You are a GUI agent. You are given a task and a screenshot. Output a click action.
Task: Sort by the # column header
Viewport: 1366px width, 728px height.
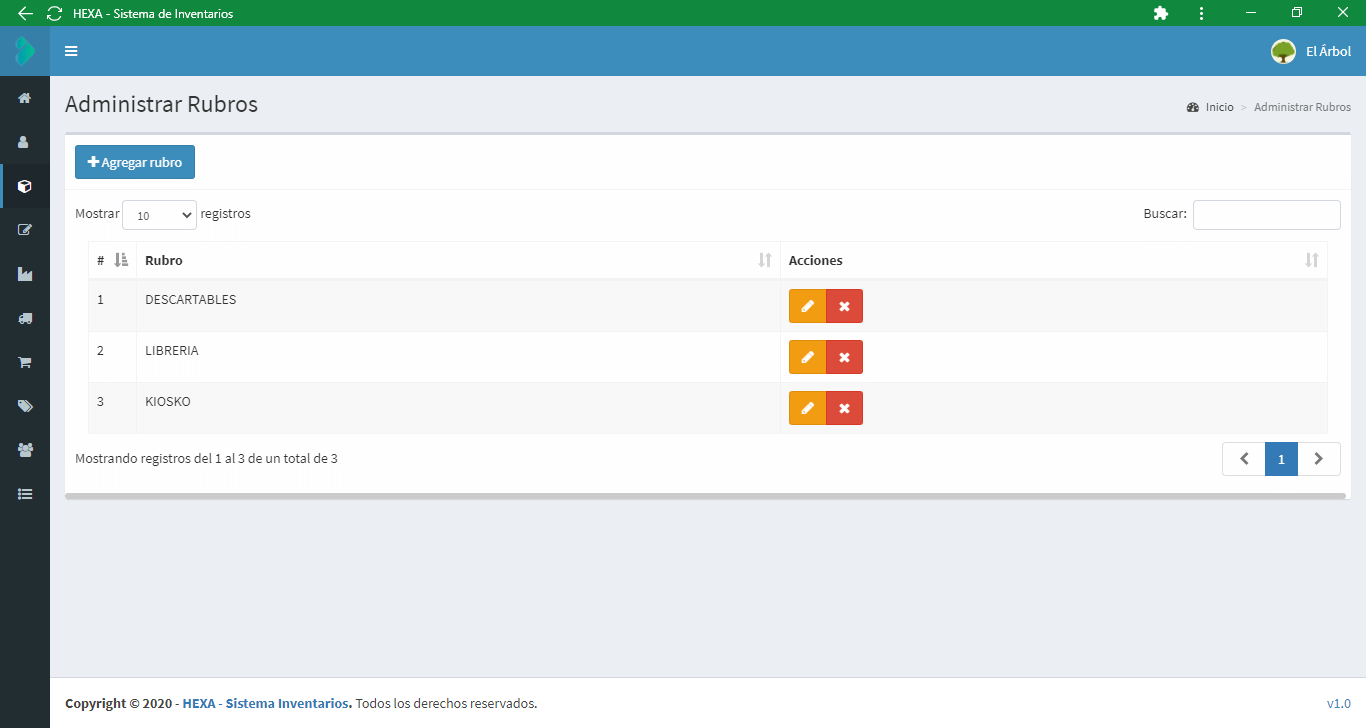(112, 260)
